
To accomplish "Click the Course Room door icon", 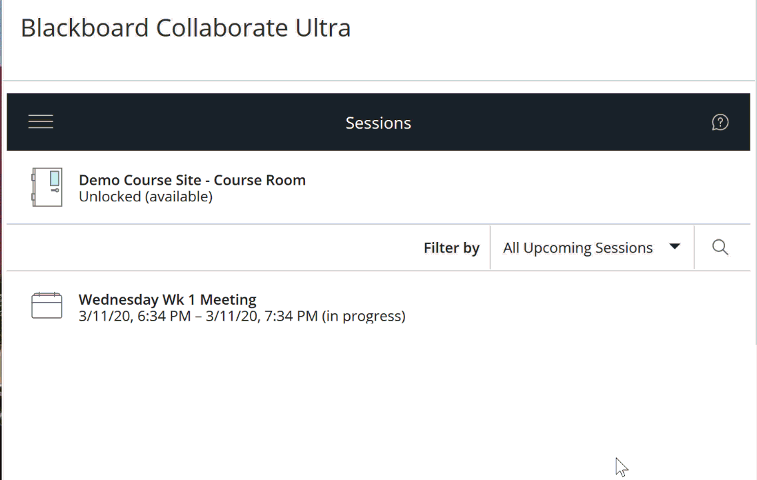I will pyautogui.click(x=47, y=187).
